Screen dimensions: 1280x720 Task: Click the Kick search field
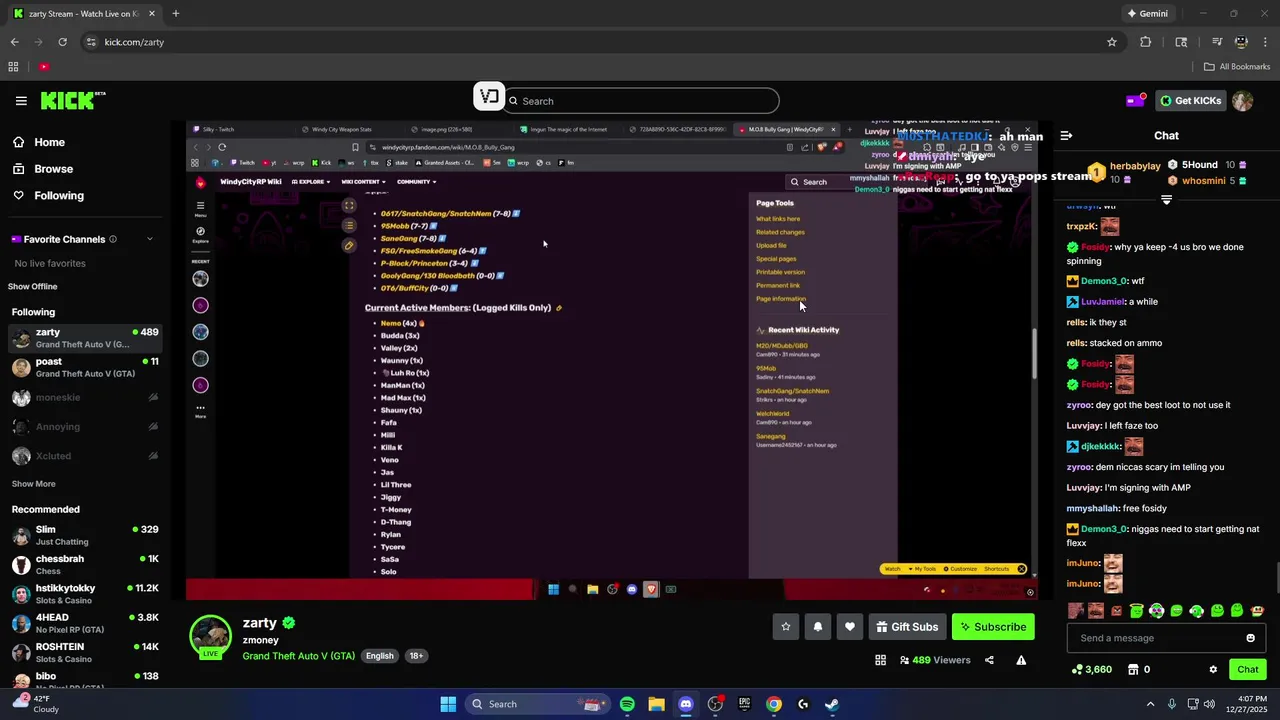pos(642,101)
